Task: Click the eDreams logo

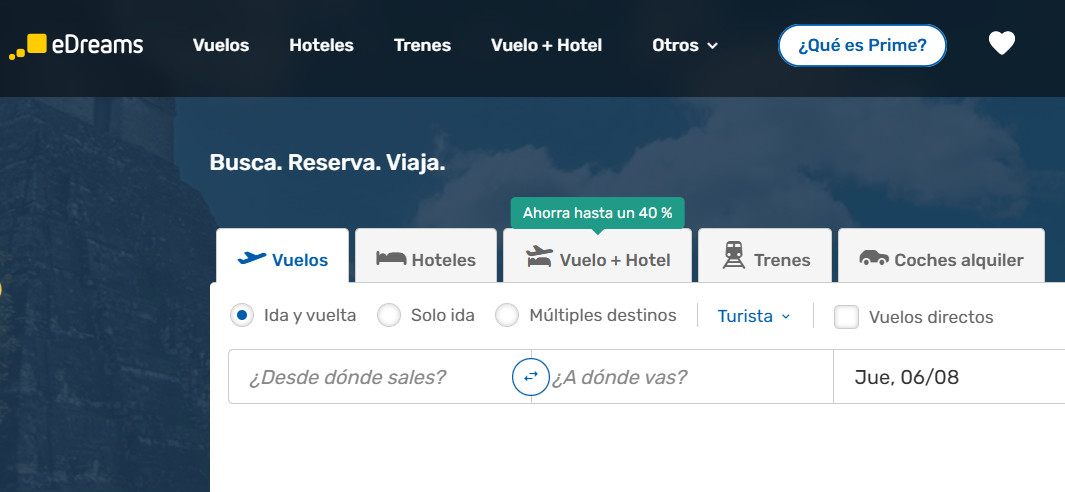Action: 76,46
